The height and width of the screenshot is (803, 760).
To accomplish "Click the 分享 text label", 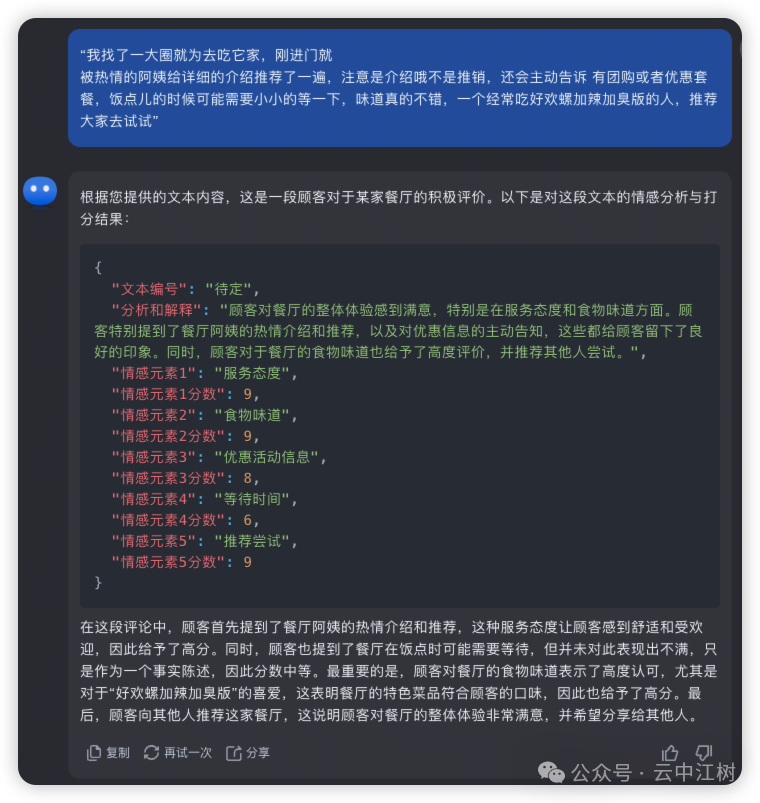I will tap(258, 753).
